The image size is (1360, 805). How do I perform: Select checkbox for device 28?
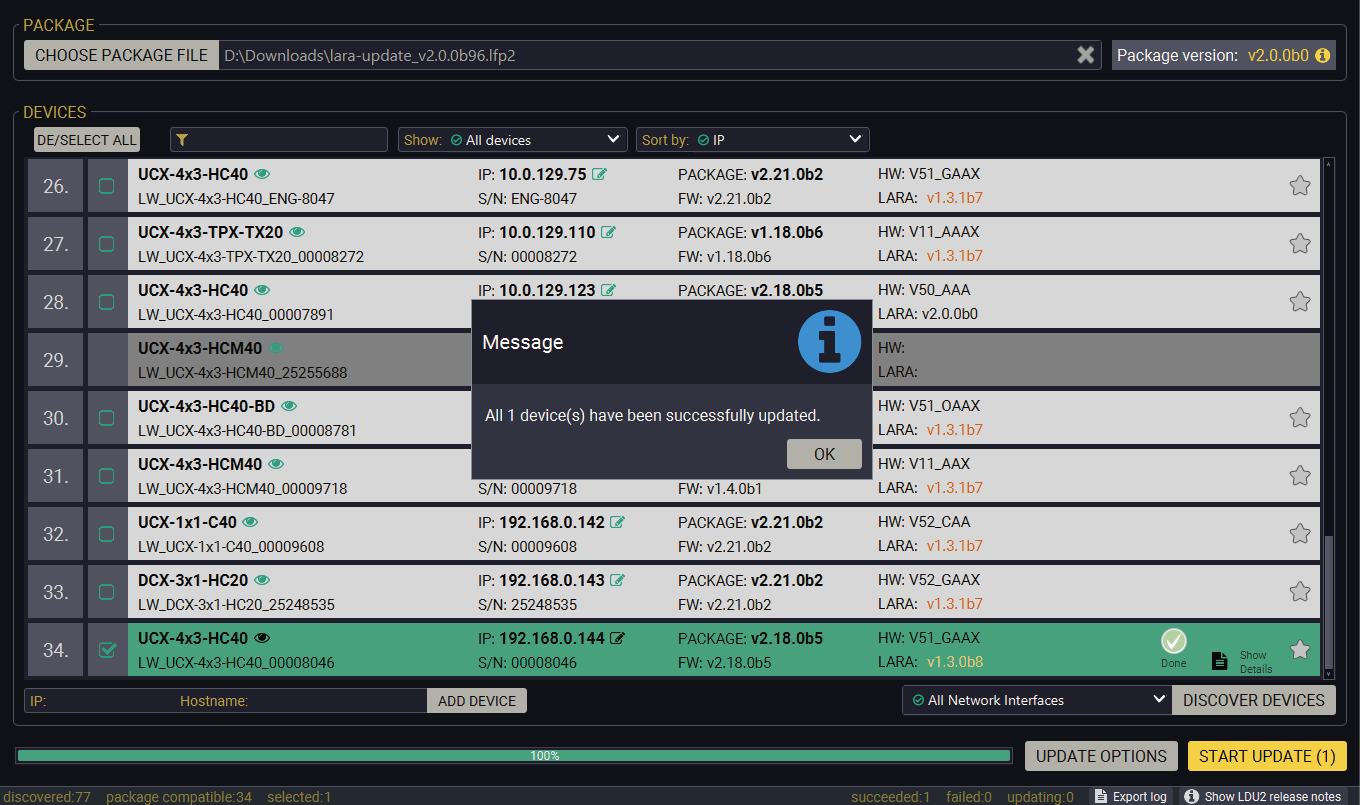pos(106,302)
